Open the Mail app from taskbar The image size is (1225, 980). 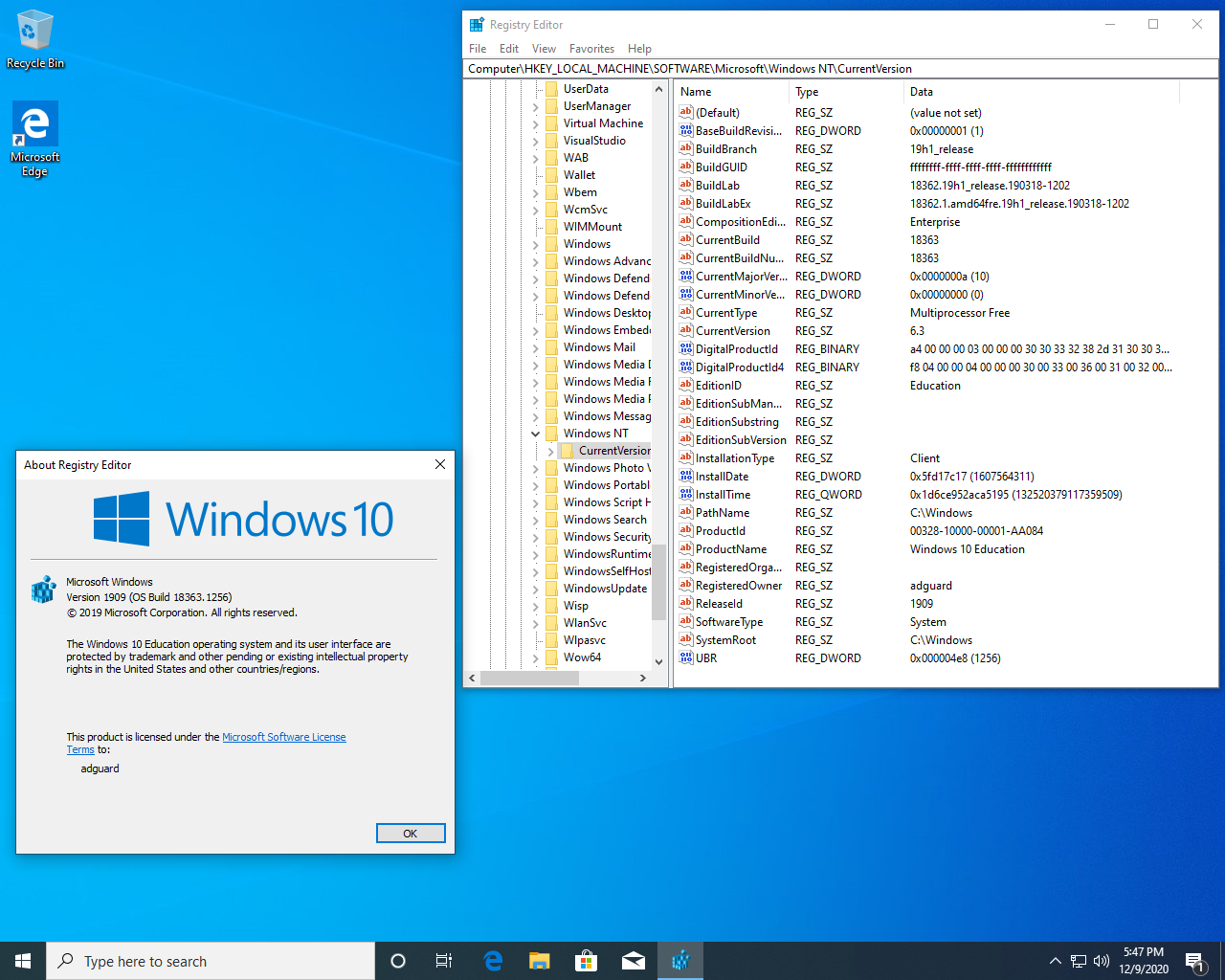coord(634,961)
